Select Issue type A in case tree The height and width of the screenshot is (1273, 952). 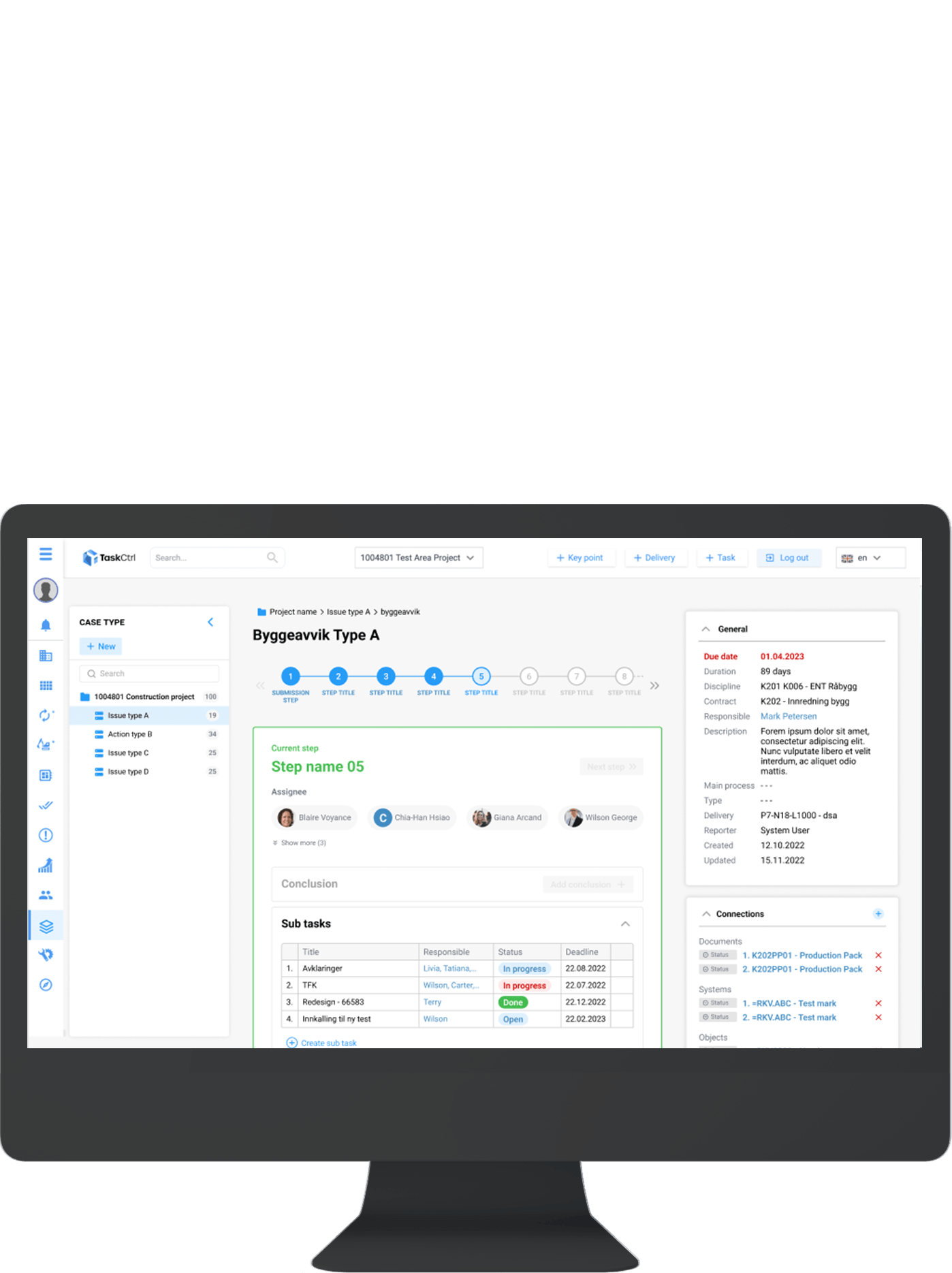tap(149, 716)
